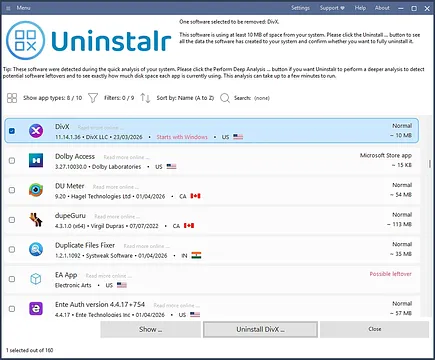The height and width of the screenshot is (360, 435).
Task: Click the Show ... button
Action: [x=151, y=329]
